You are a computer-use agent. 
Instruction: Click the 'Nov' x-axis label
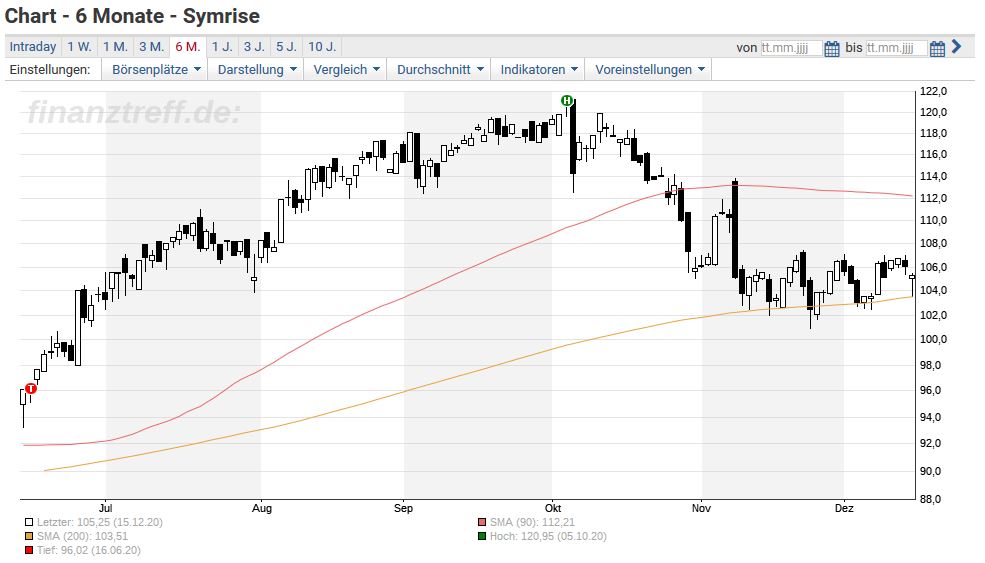[x=701, y=508]
